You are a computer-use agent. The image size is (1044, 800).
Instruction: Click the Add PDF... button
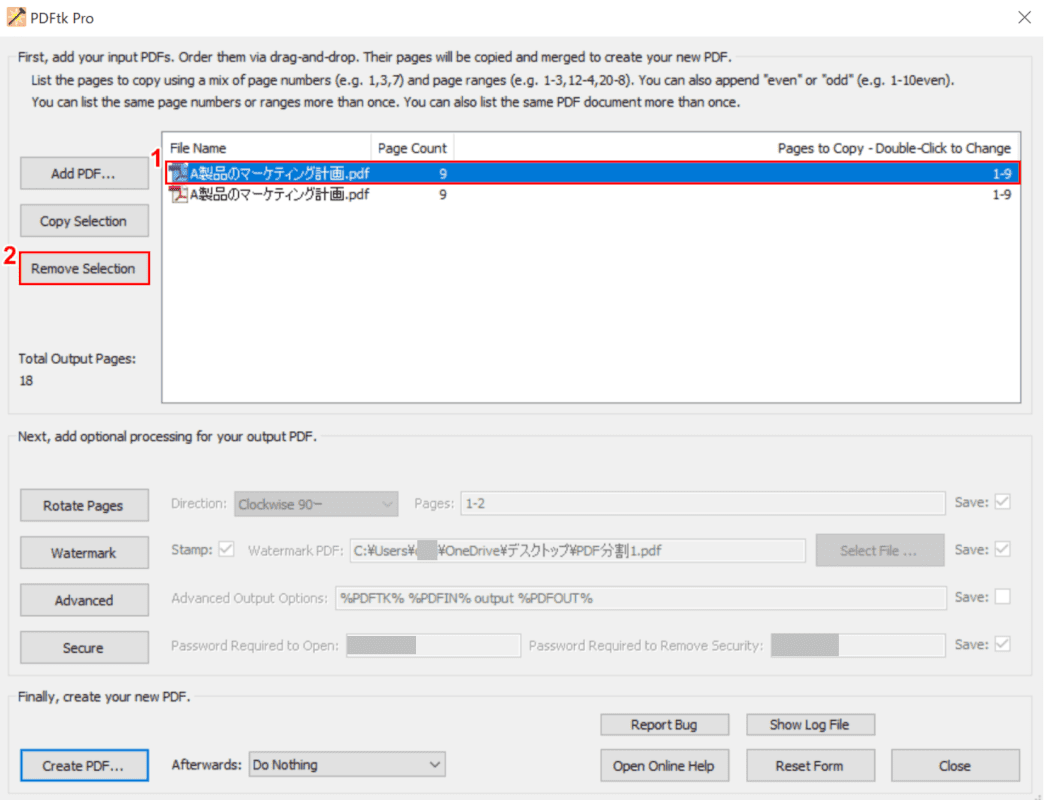(84, 174)
